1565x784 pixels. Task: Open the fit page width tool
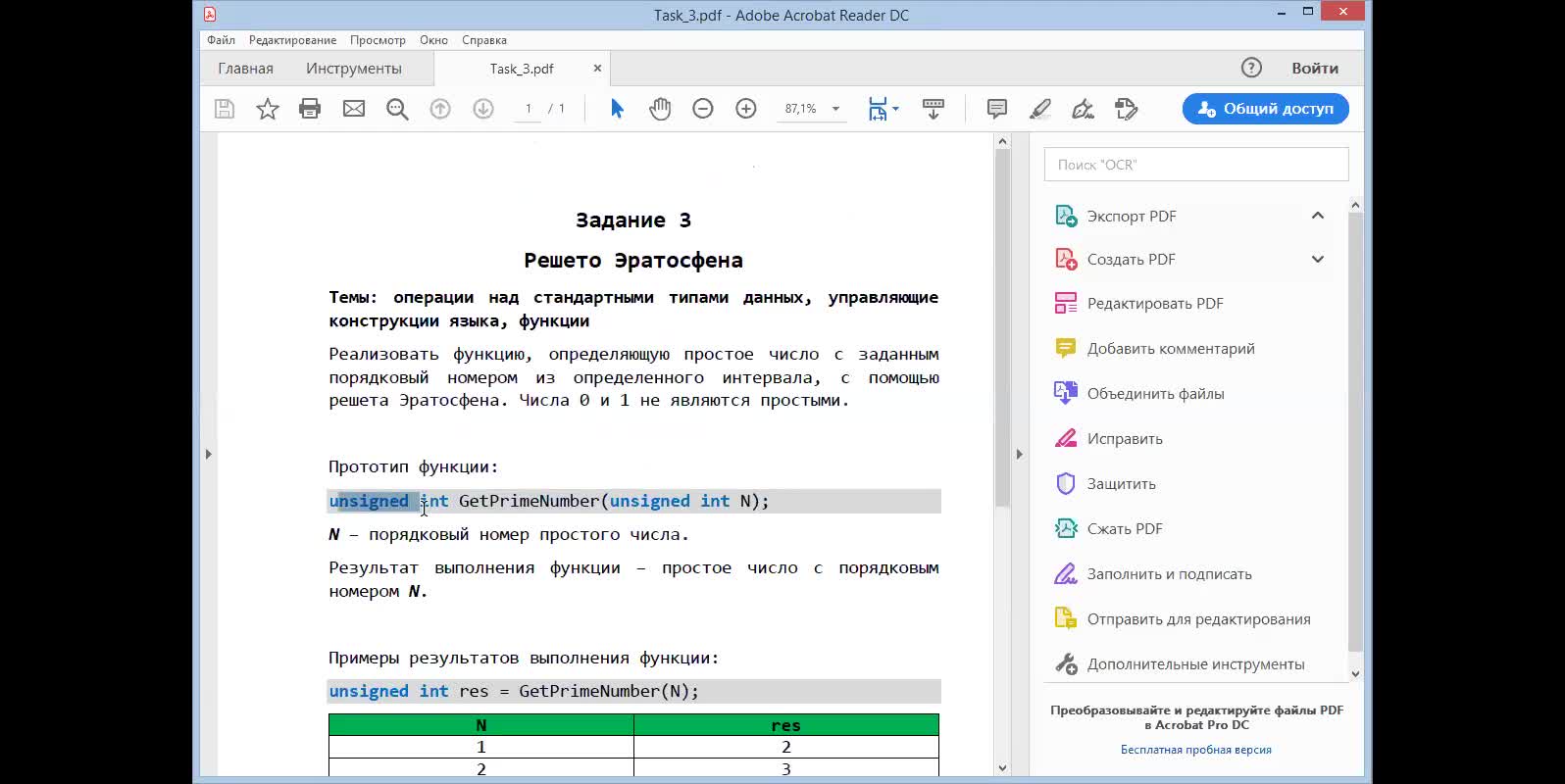point(878,109)
